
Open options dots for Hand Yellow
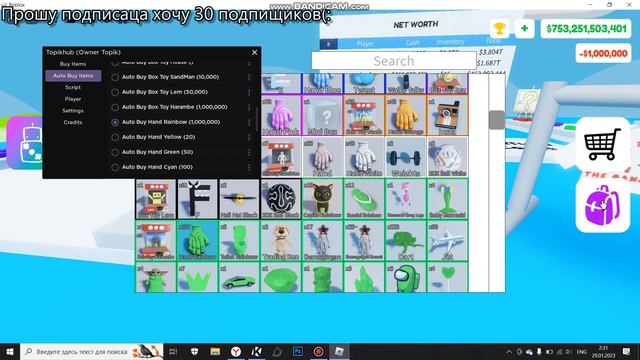249,137
